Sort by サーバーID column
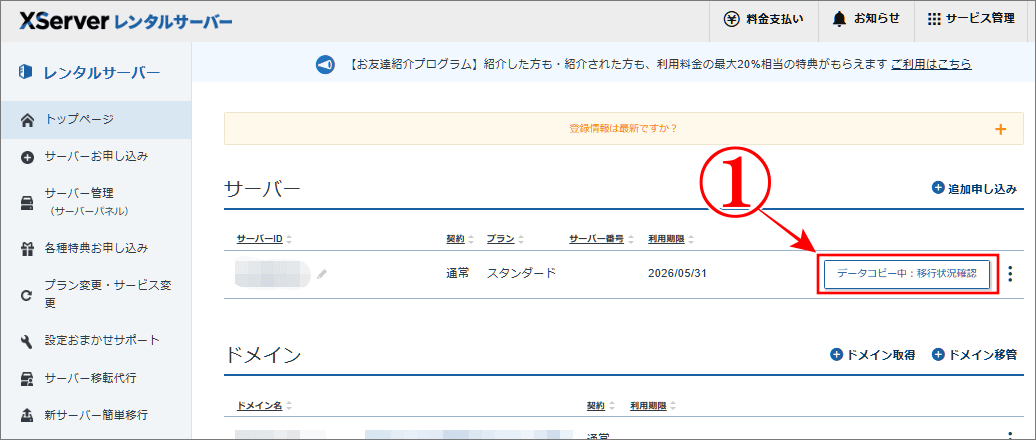Viewport: 1036px width, 440px height. coord(264,238)
